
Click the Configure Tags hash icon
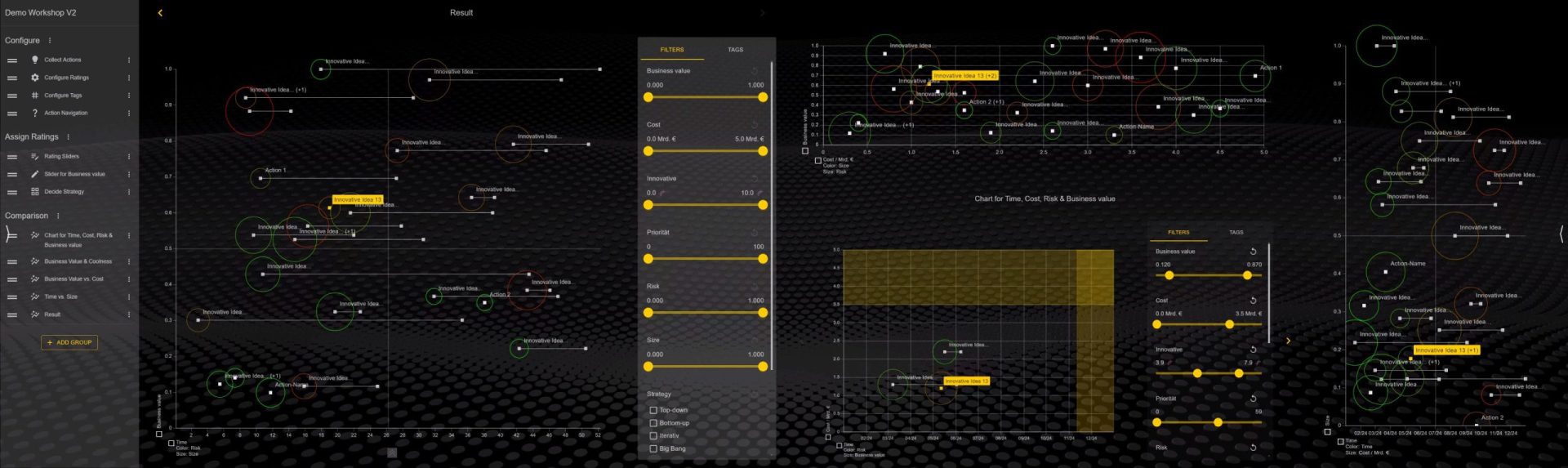pos(35,96)
